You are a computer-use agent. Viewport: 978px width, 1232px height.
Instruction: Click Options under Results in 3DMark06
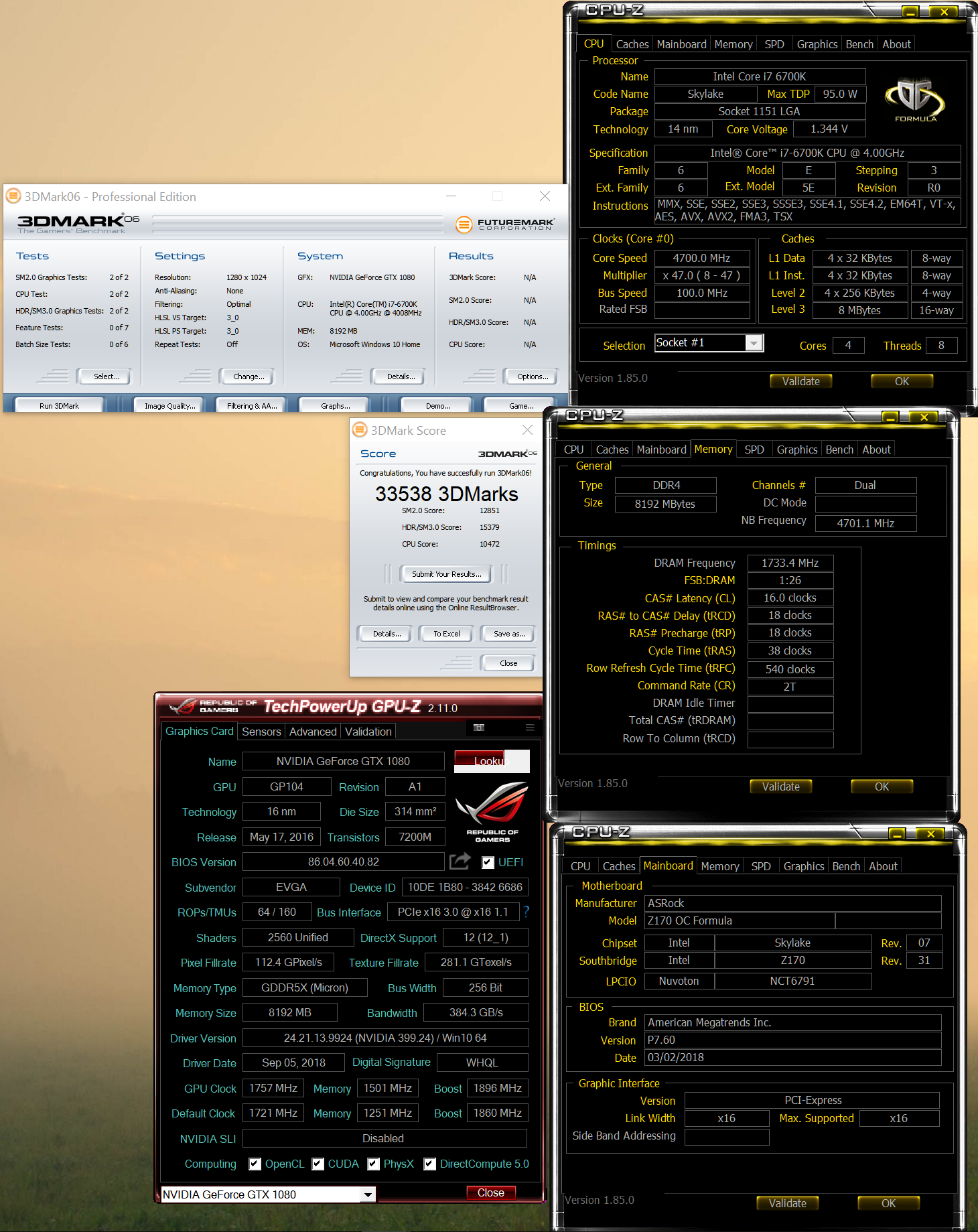tap(533, 377)
